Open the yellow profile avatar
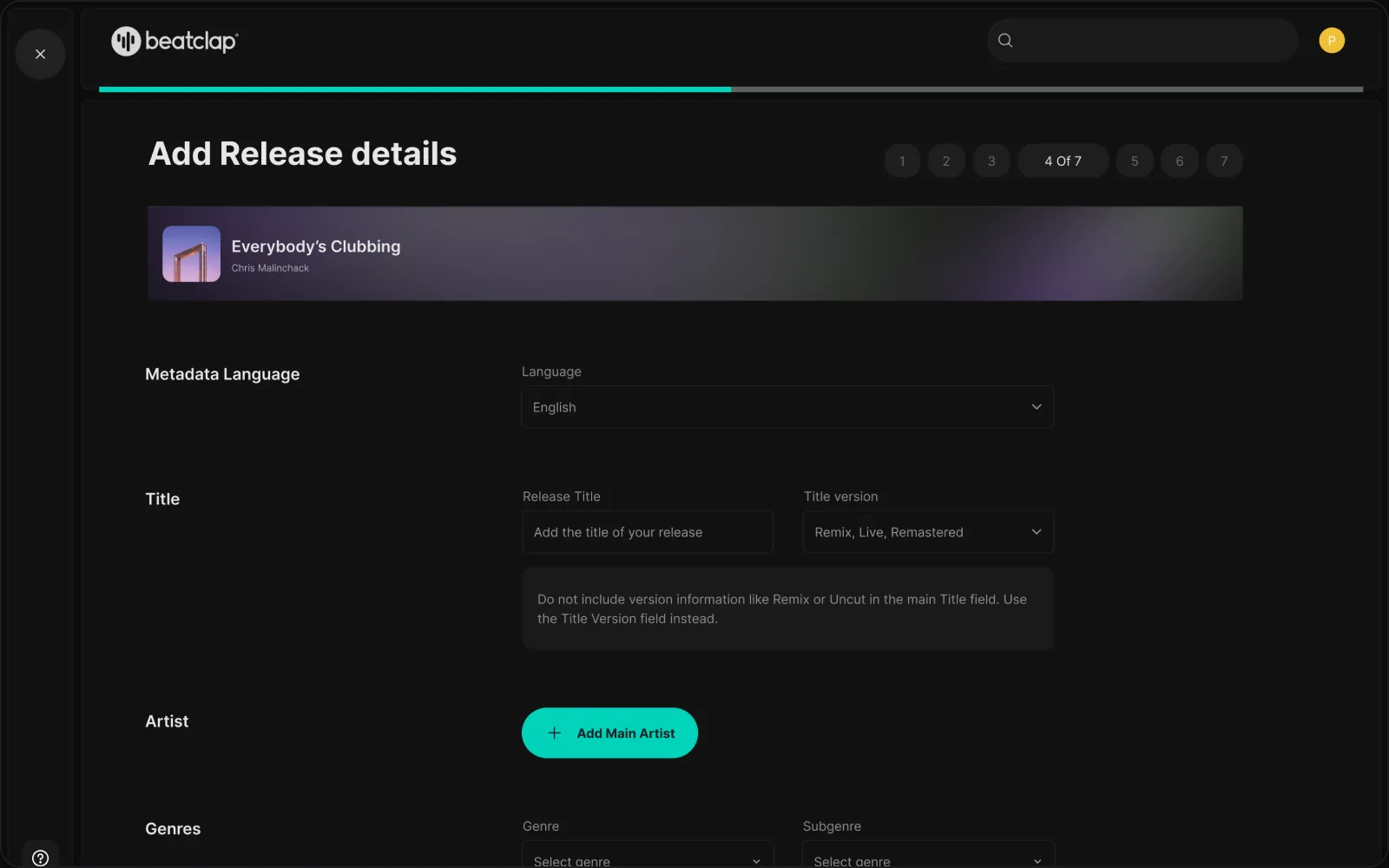This screenshot has height=868, width=1389. (1331, 40)
